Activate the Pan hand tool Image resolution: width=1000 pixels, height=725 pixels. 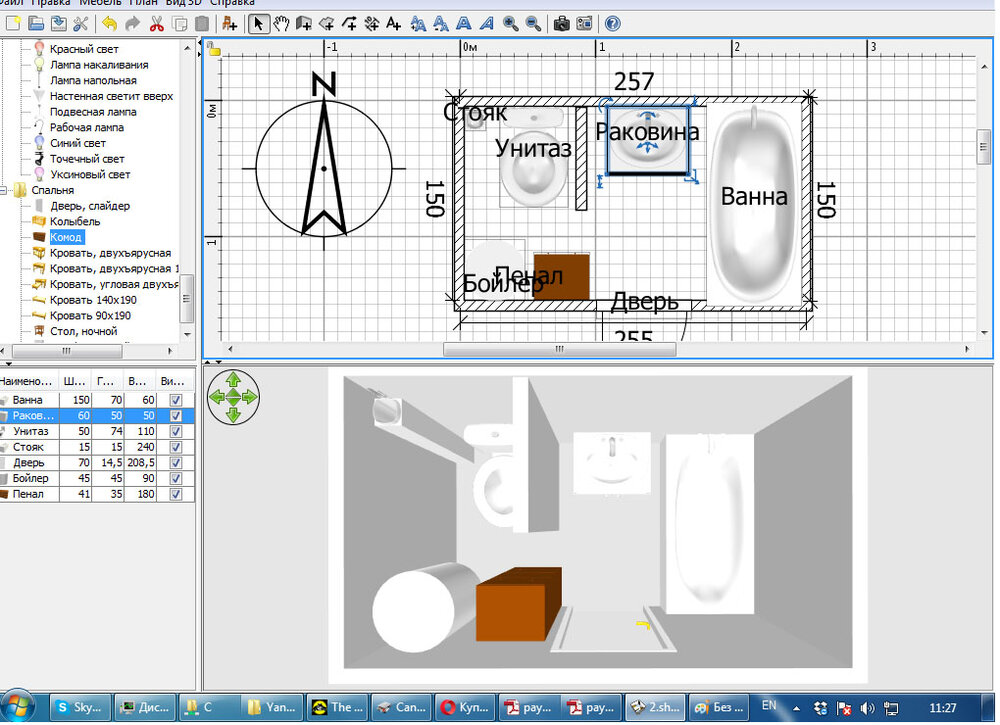click(281, 23)
